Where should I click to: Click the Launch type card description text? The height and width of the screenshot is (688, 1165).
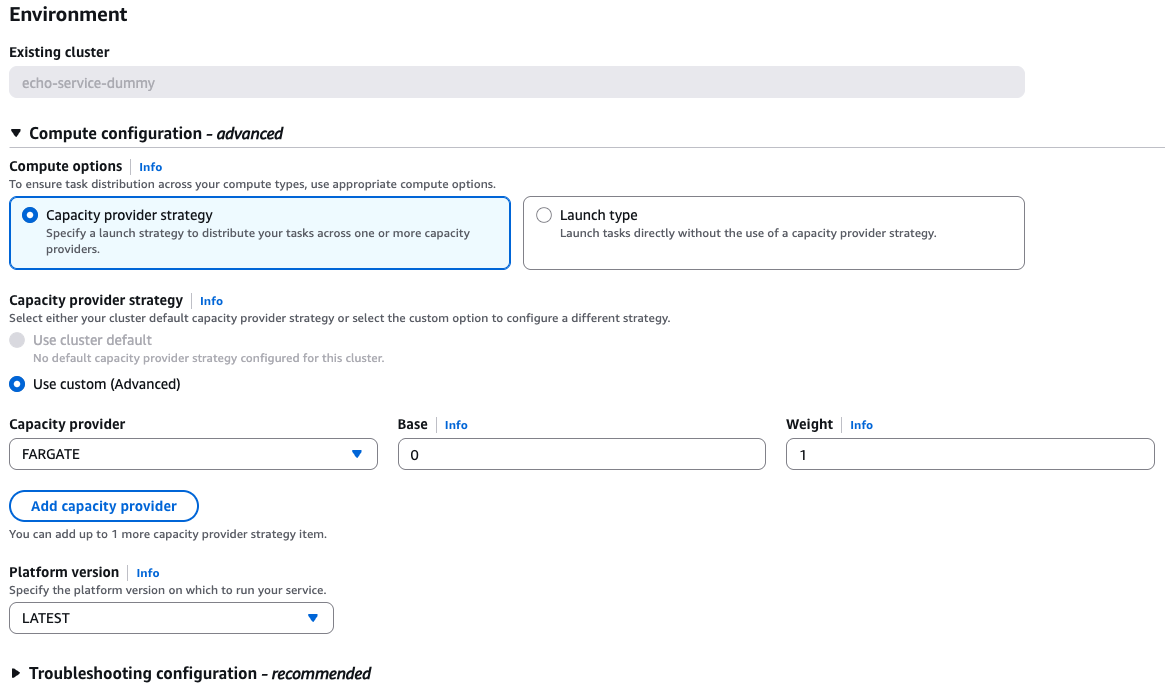pyautogui.click(x=747, y=234)
